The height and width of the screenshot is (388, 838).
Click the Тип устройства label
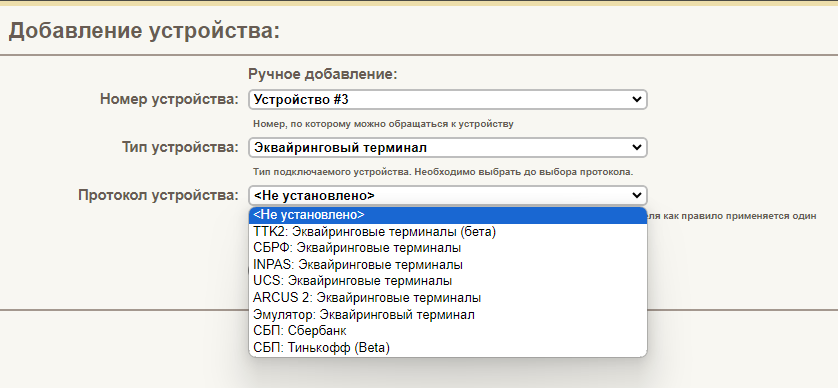point(180,148)
